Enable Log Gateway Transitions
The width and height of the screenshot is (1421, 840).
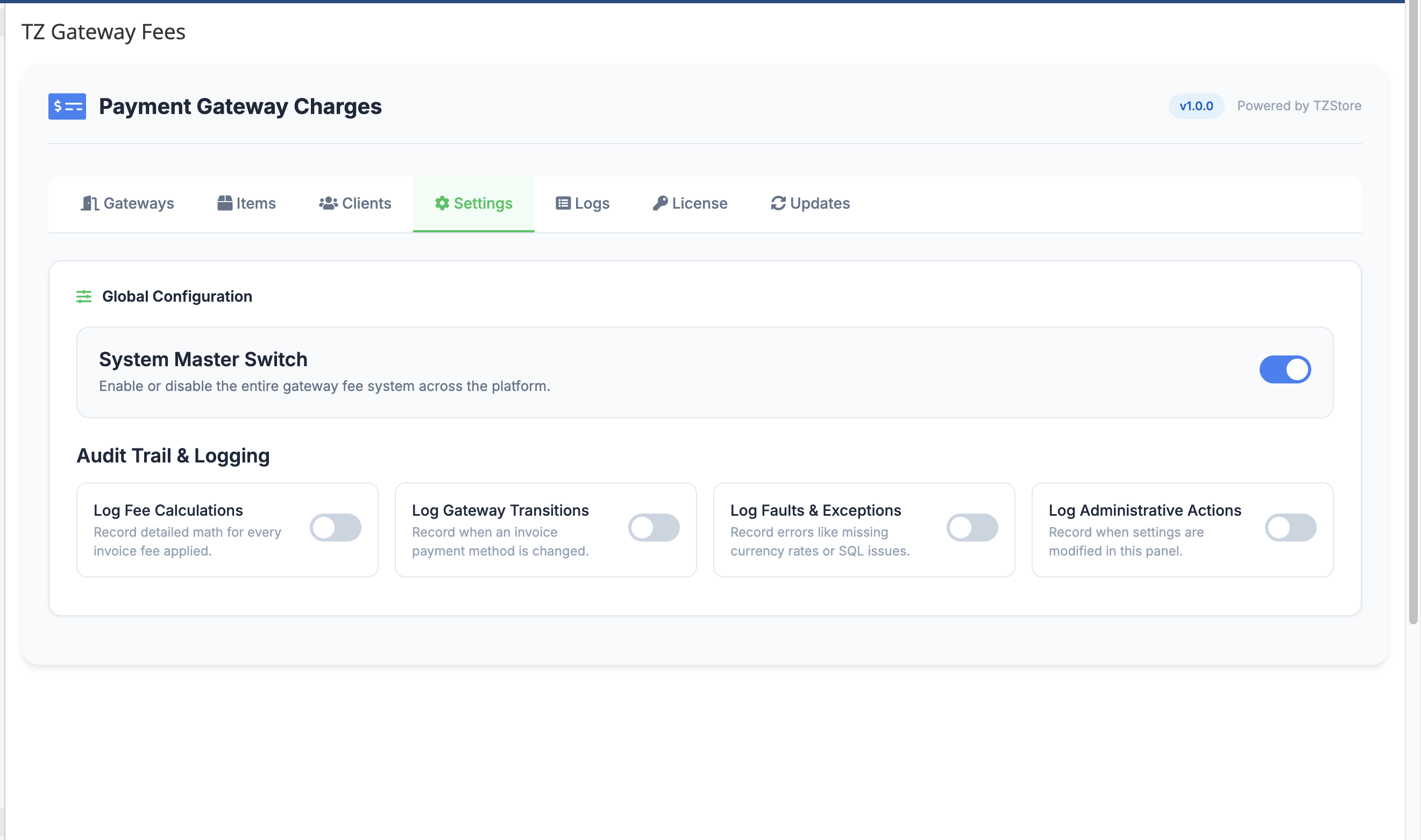click(x=655, y=526)
